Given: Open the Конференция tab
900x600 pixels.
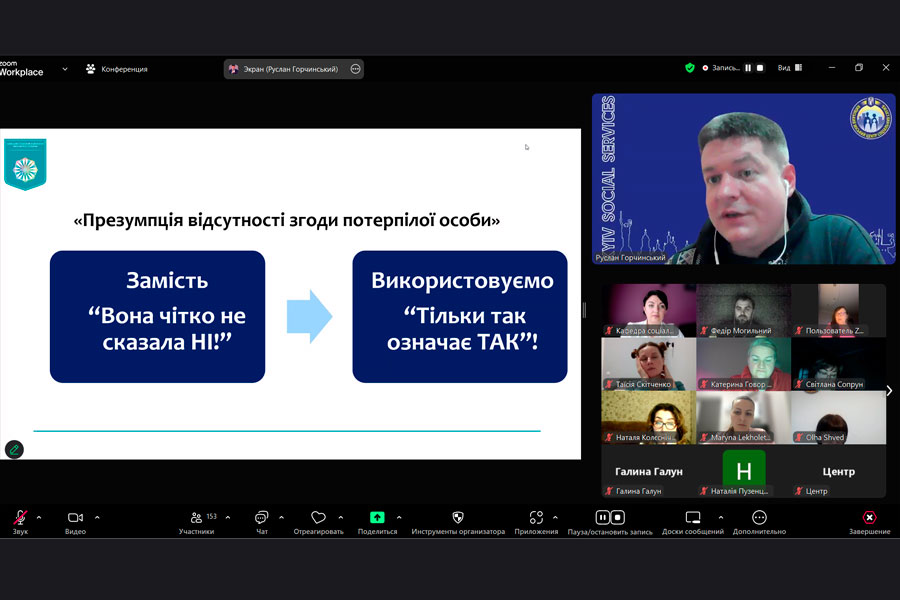Looking at the screenshot, I should (x=117, y=69).
